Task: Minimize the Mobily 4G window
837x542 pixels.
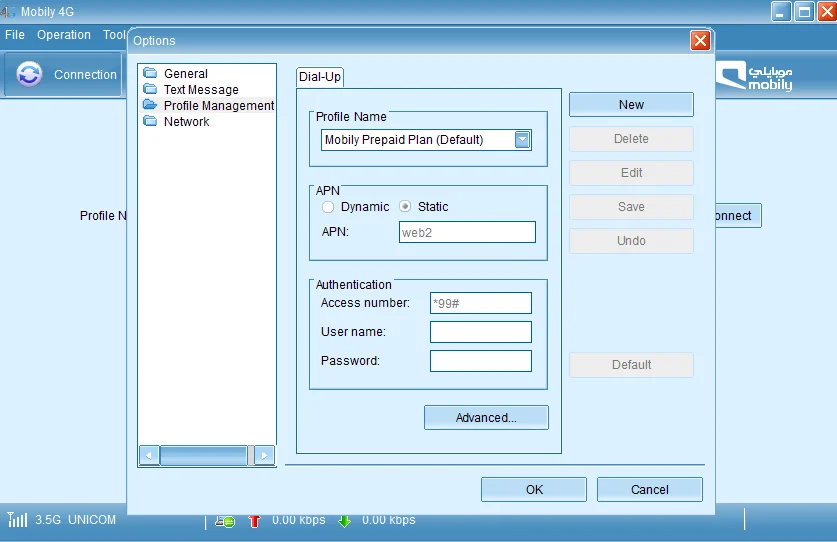Action: click(780, 12)
